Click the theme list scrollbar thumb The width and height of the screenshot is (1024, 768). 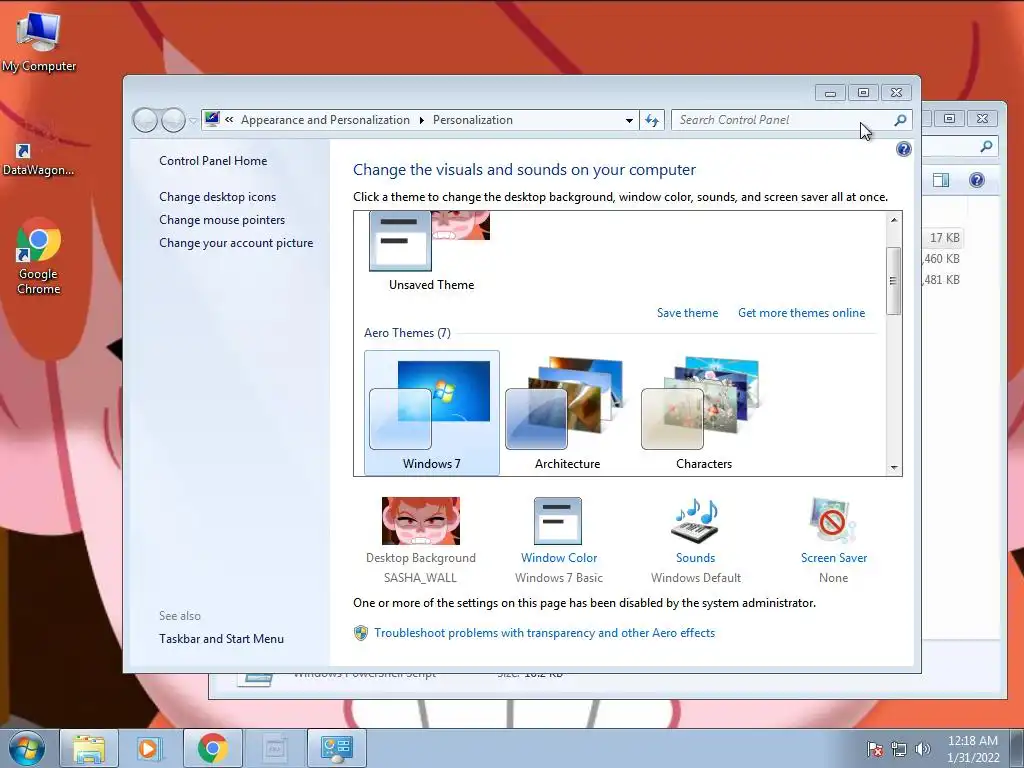click(x=893, y=281)
